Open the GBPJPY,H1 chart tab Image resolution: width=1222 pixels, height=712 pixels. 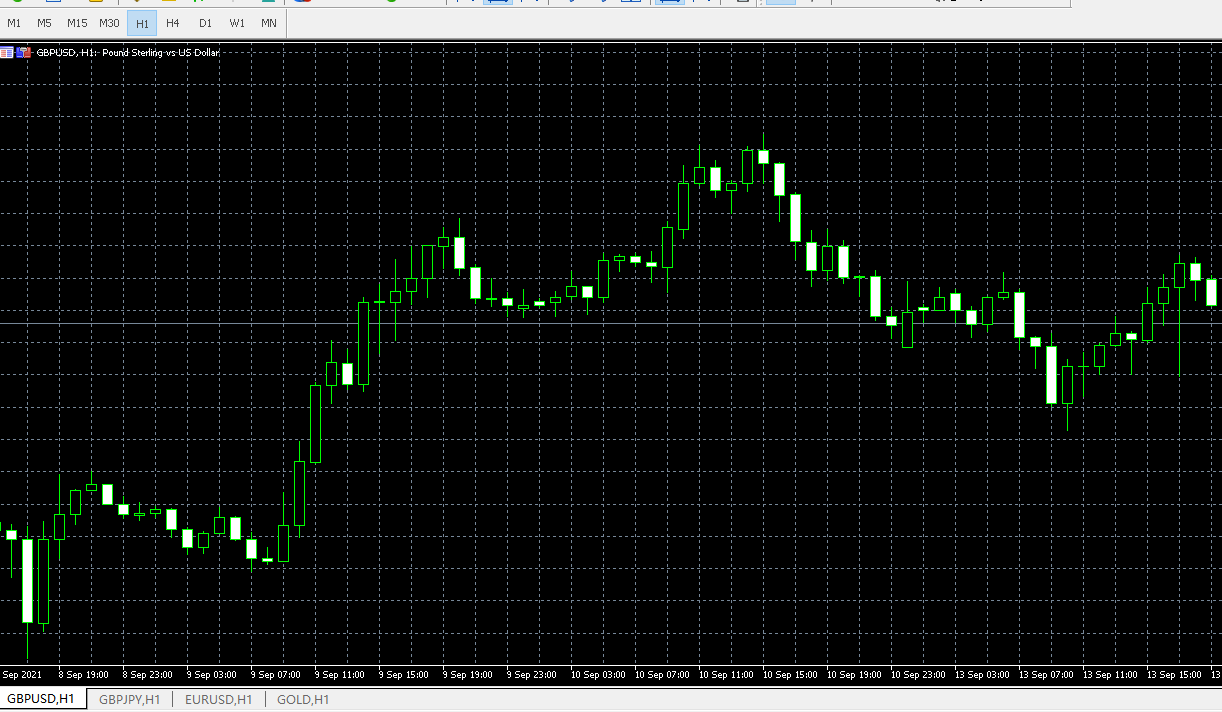click(129, 700)
